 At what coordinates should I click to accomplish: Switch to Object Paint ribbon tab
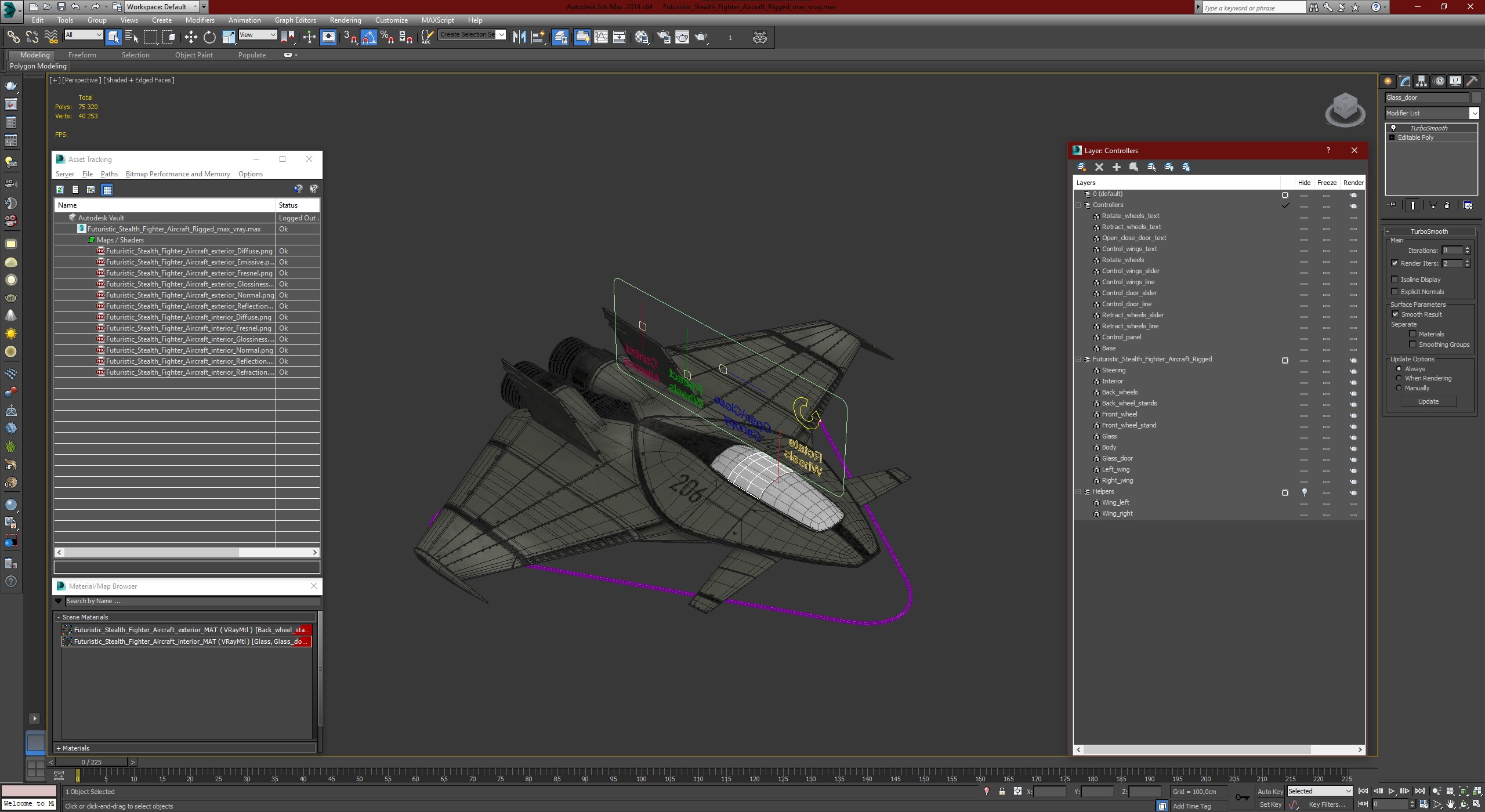click(x=194, y=55)
